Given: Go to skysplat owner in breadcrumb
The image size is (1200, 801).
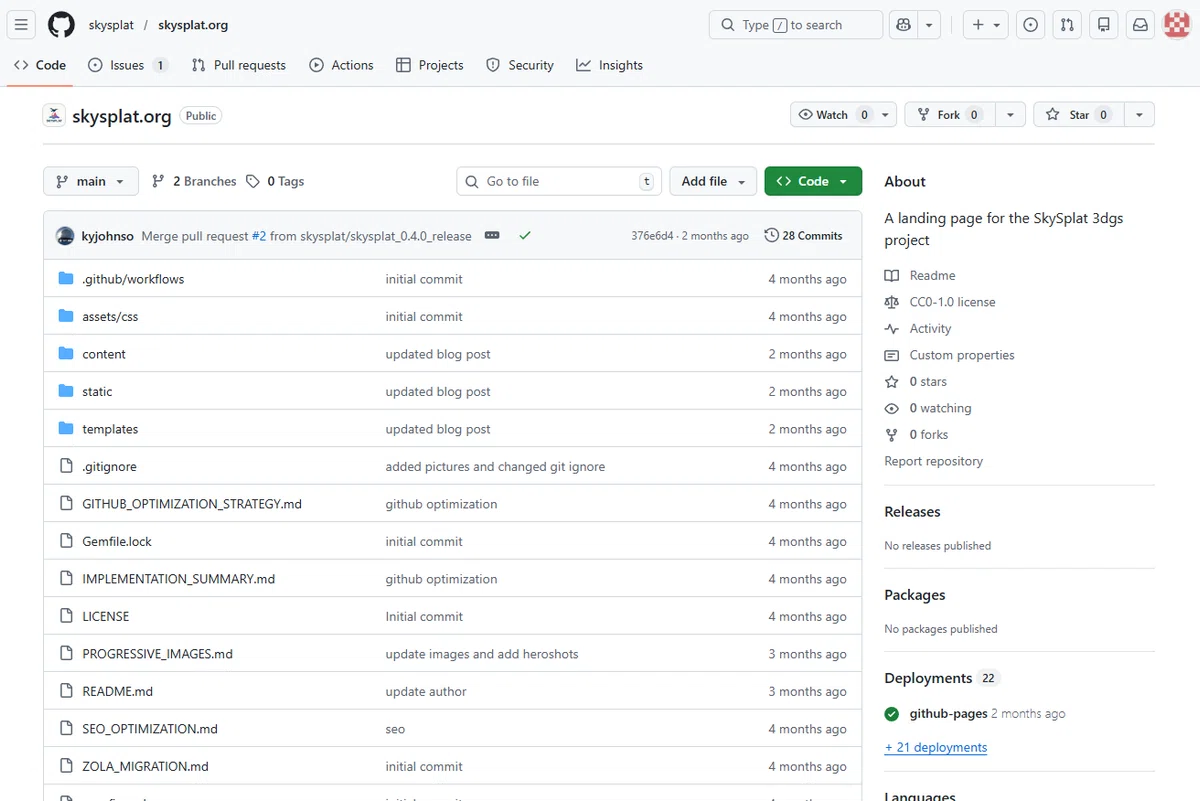Looking at the screenshot, I should (110, 25).
